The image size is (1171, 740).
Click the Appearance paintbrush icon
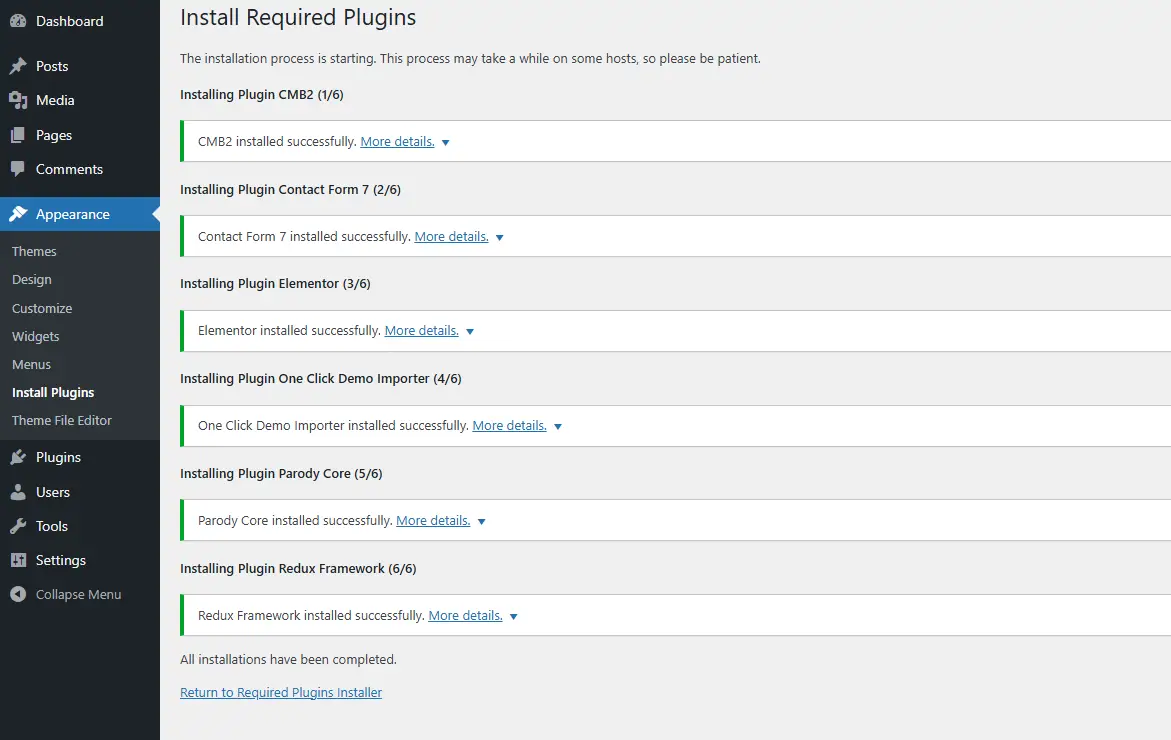click(x=18, y=214)
